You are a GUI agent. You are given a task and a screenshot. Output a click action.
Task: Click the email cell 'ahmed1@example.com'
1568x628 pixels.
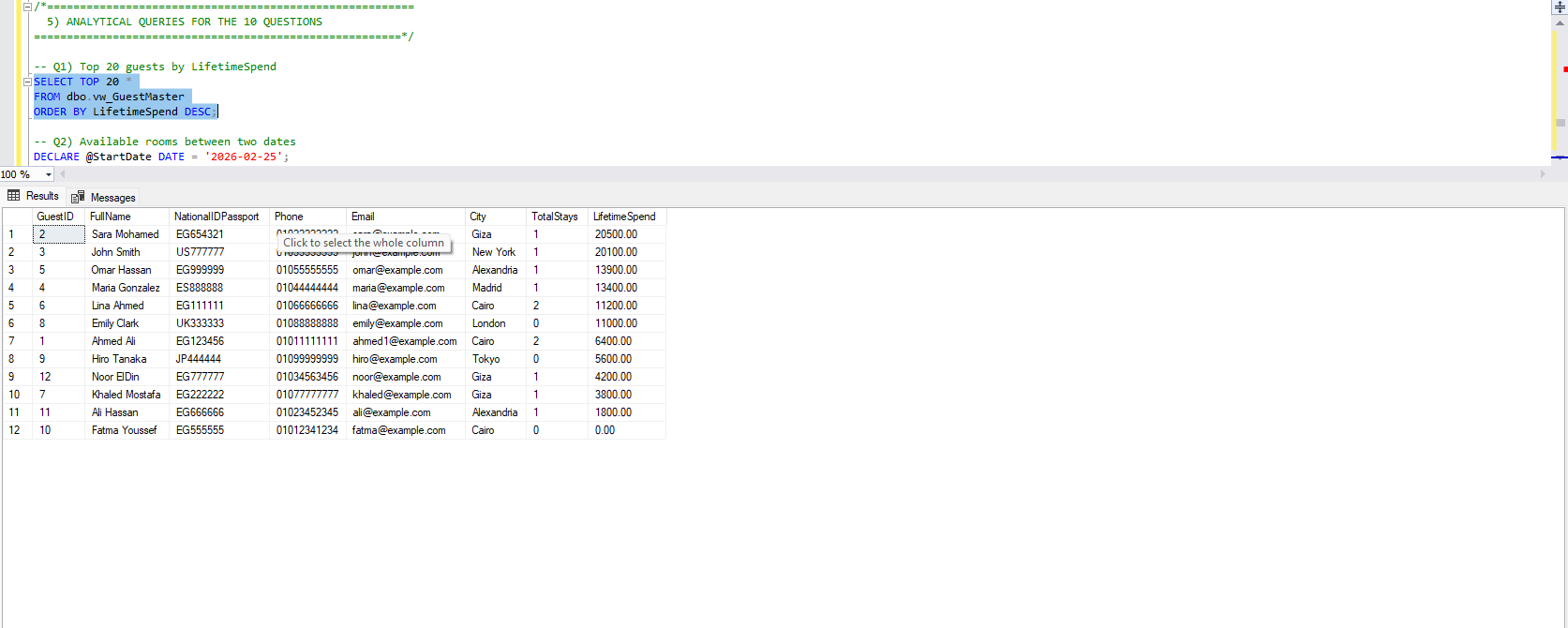pyautogui.click(x=405, y=341)
